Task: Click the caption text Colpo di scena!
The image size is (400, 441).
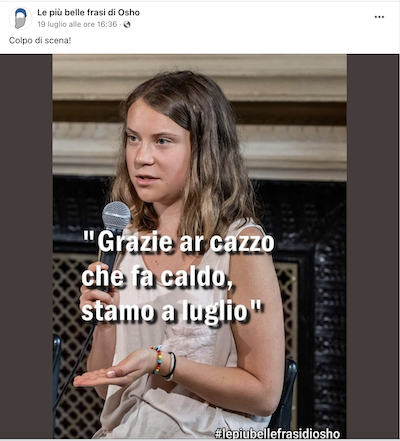Action: [40, 40]
